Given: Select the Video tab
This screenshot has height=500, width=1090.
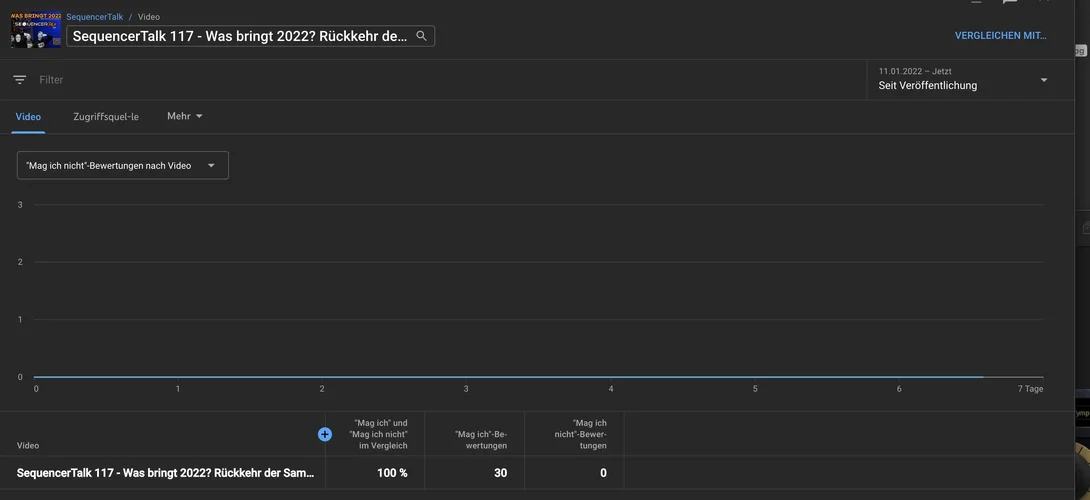Looking at the screenshot, I should [29, 117].
